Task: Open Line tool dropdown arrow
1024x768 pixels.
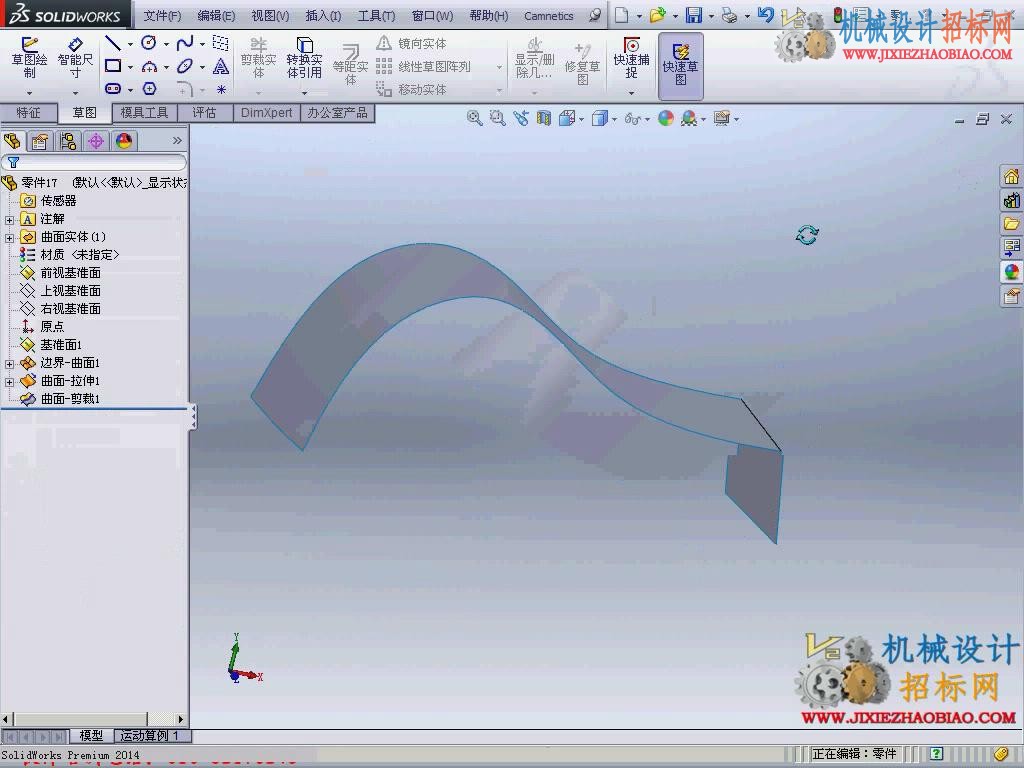Action: pos(130,44)
